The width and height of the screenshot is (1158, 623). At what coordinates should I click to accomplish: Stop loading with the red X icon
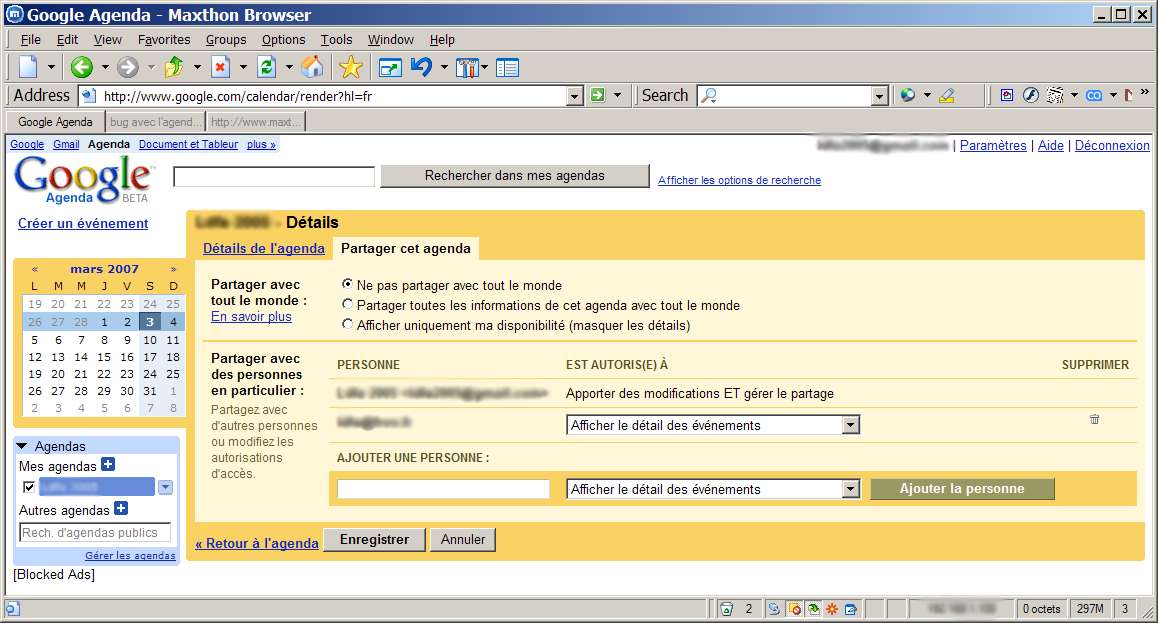pyautogui.click(x=220, y=67)
